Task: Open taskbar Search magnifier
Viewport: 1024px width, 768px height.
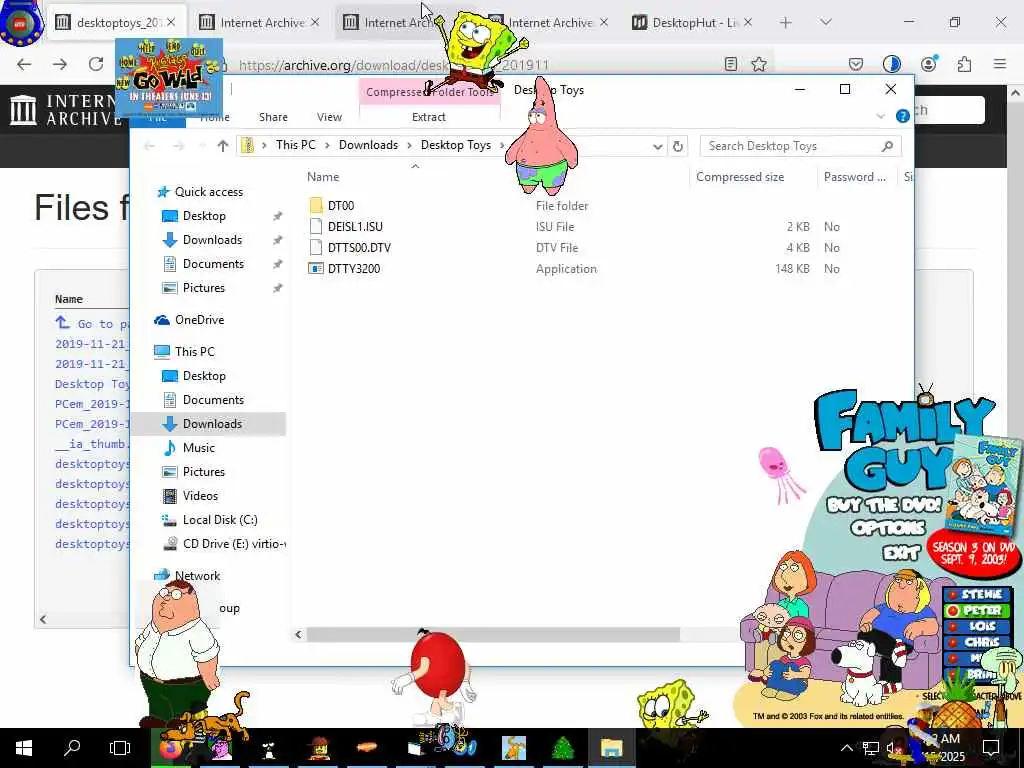Action: point(72,748)
